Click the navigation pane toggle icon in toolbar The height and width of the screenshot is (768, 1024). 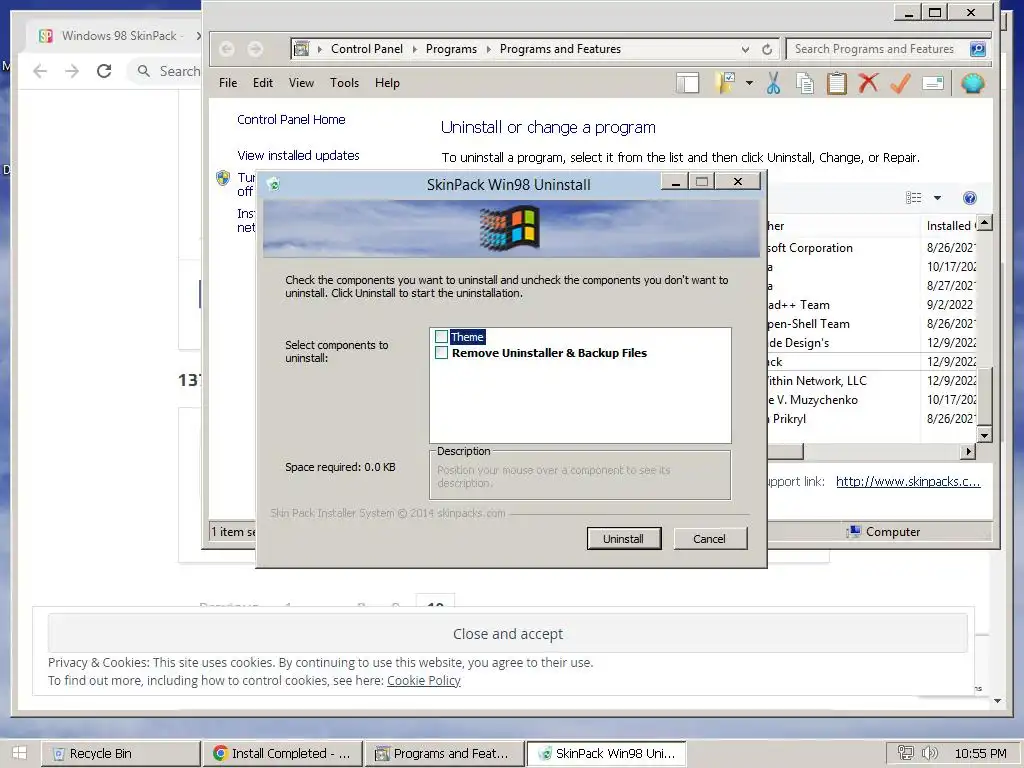687,83
